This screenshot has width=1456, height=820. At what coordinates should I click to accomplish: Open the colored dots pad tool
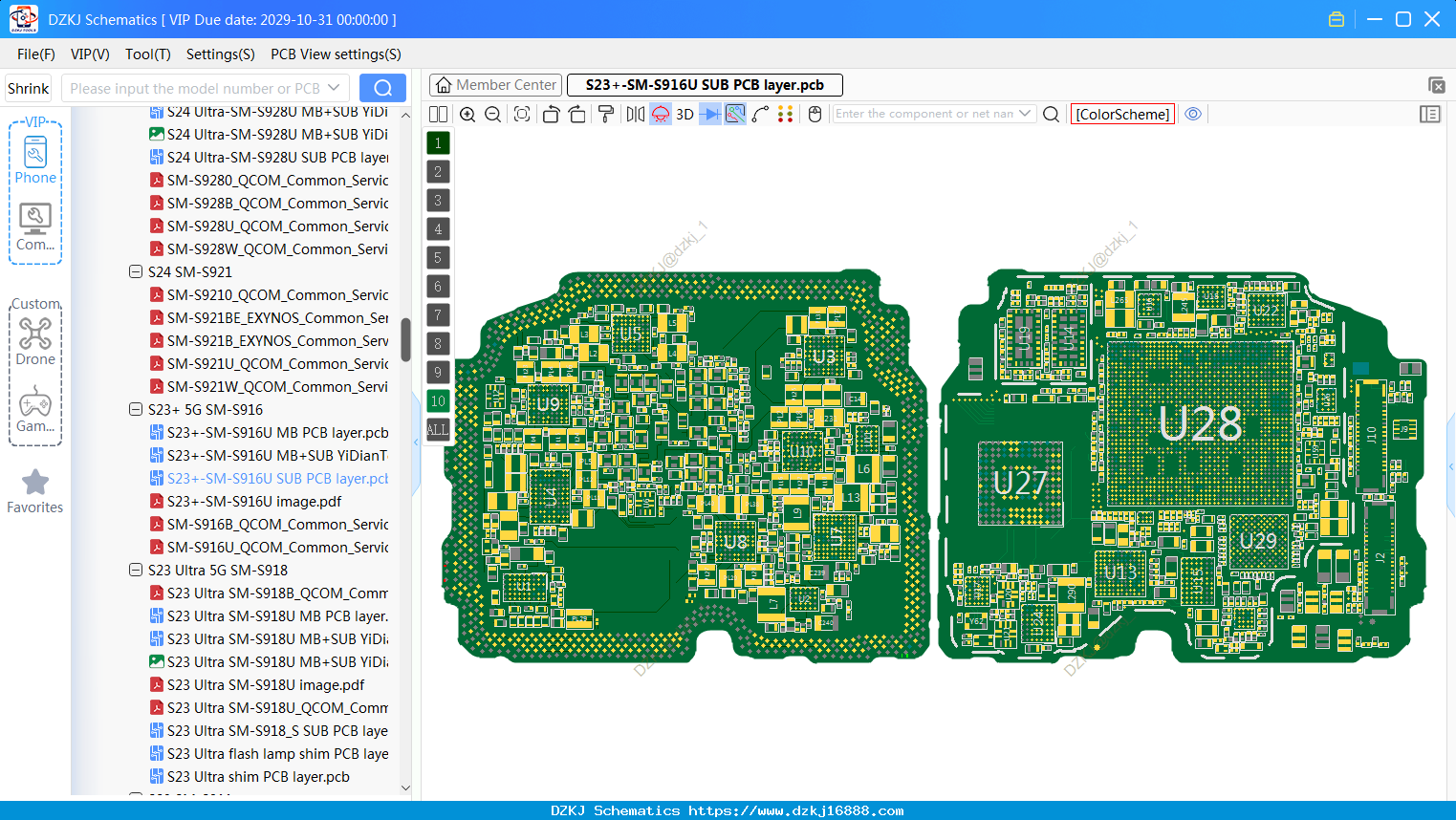pyautogui.click(x=786, y=114)
